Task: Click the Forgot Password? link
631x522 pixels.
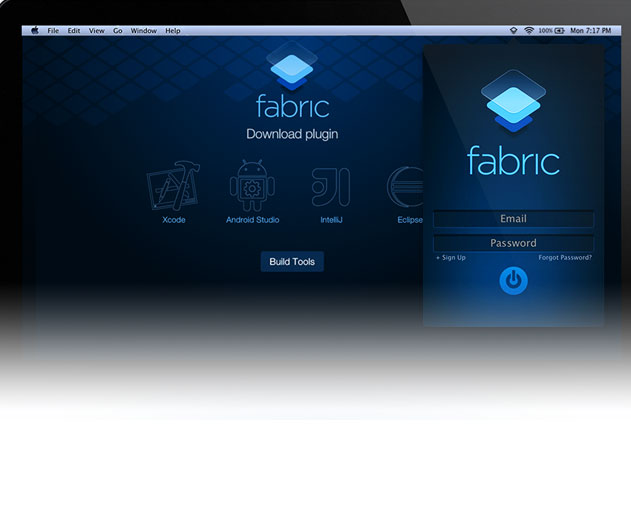Action: point(565,258)
